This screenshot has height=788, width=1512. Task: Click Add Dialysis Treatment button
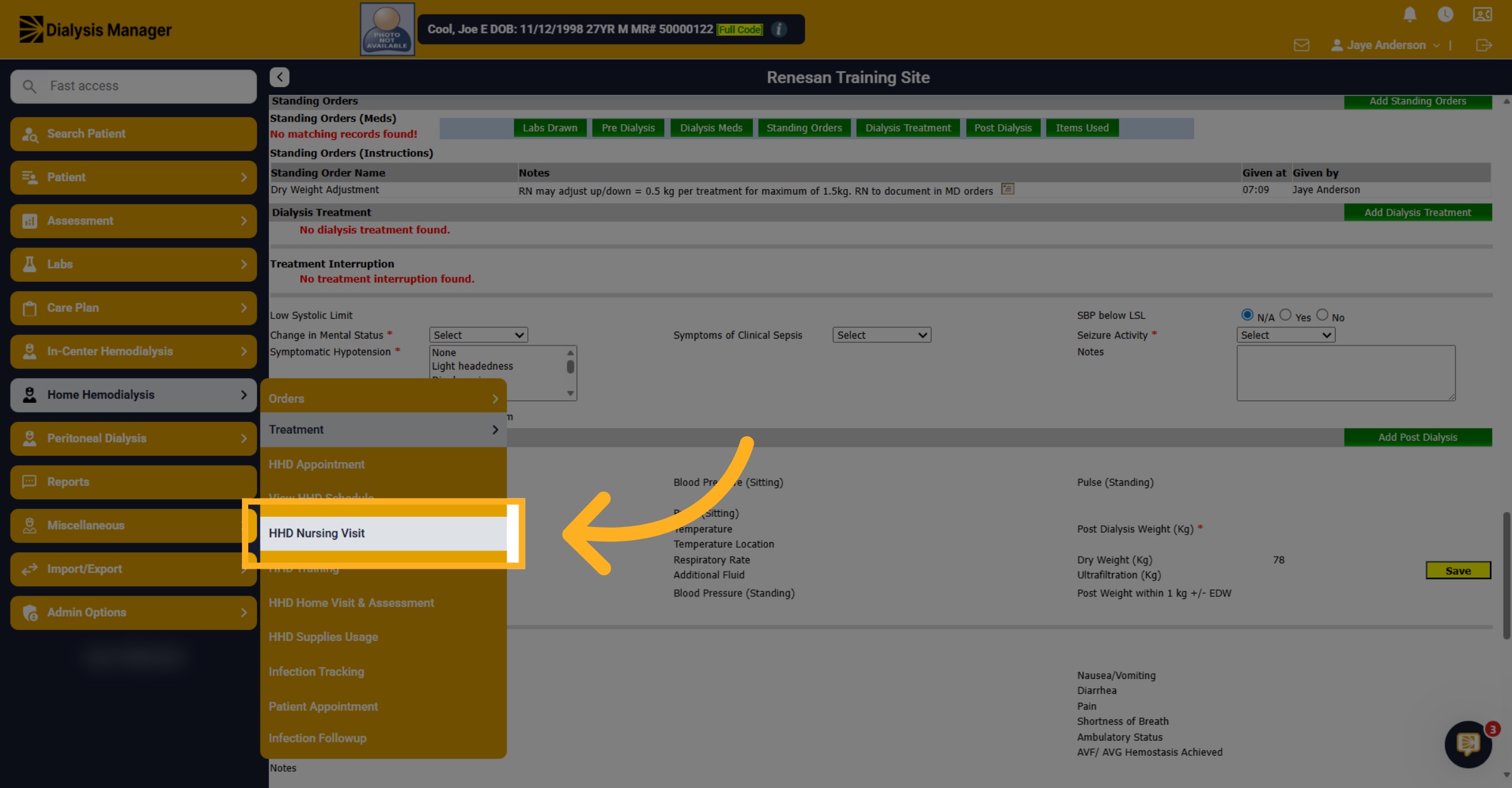click(x=1417, y=212)
